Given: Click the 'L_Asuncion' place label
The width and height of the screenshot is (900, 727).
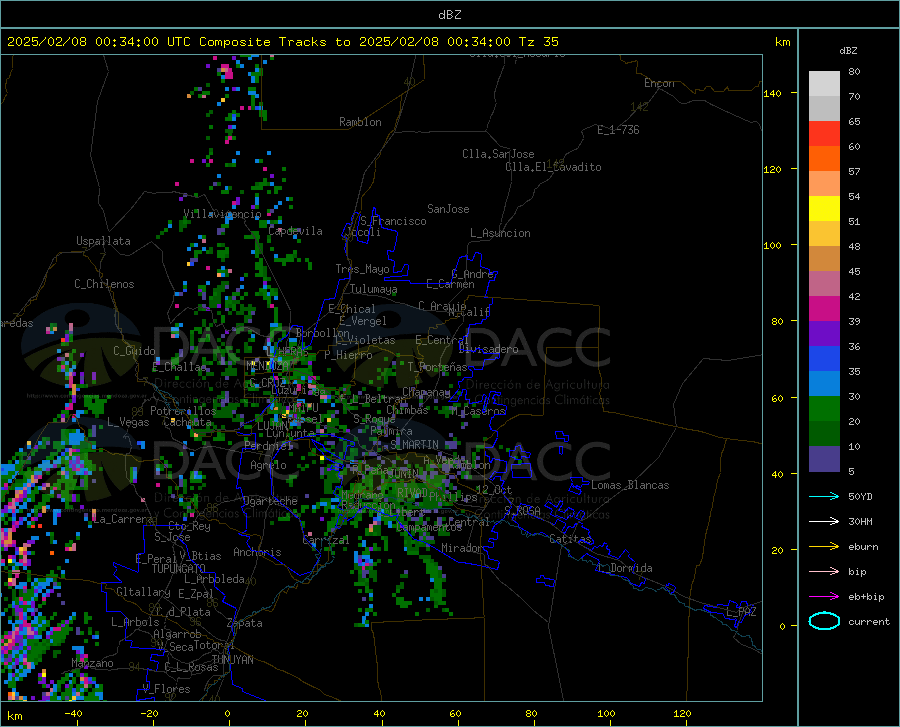Looking at the screenshot, I should (500, 233).
